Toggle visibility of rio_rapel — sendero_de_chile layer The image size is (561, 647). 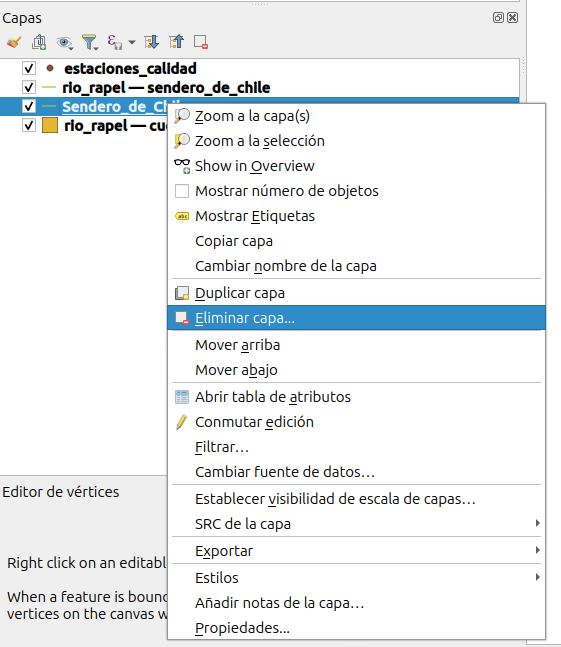pos(29,87)
